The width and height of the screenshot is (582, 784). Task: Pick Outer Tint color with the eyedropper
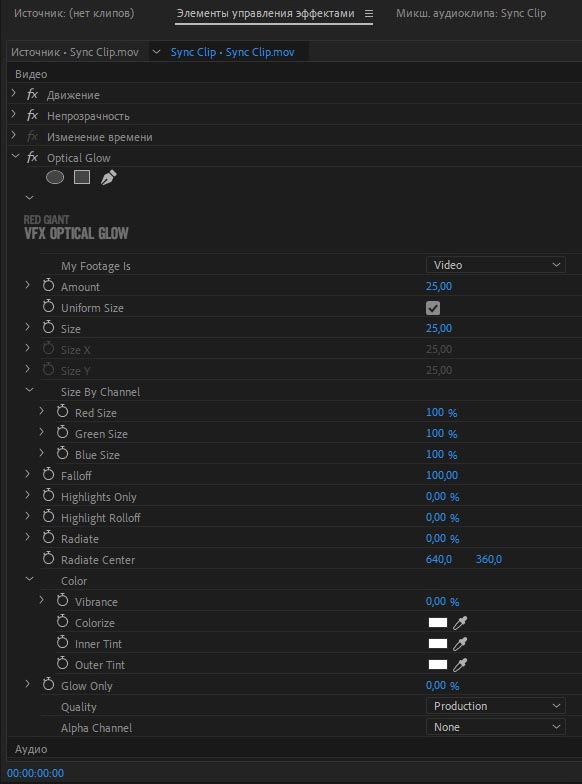point(460,665)
